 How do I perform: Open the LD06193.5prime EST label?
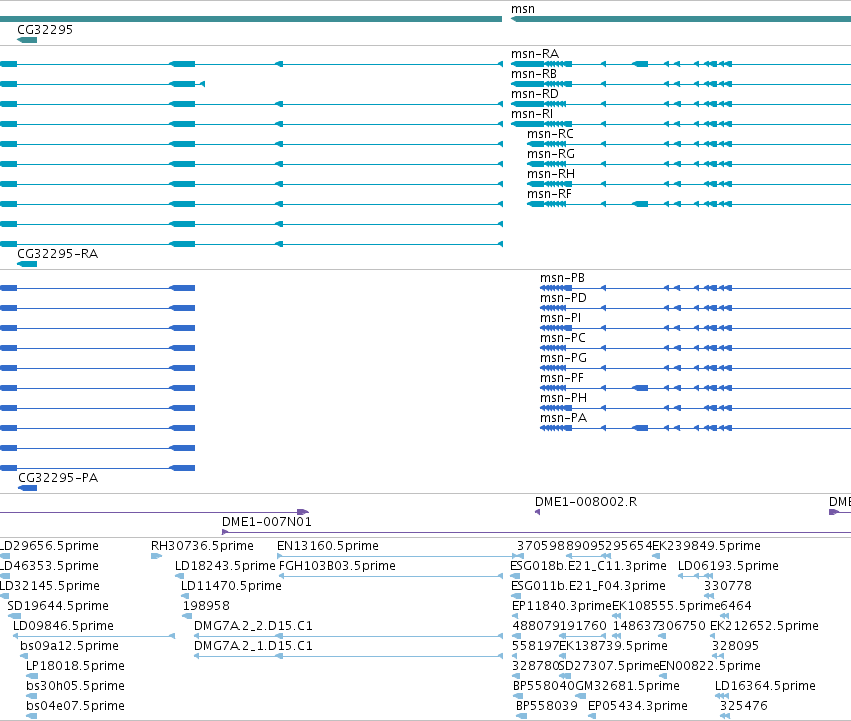pyautogui.click(x=728, y=566)
